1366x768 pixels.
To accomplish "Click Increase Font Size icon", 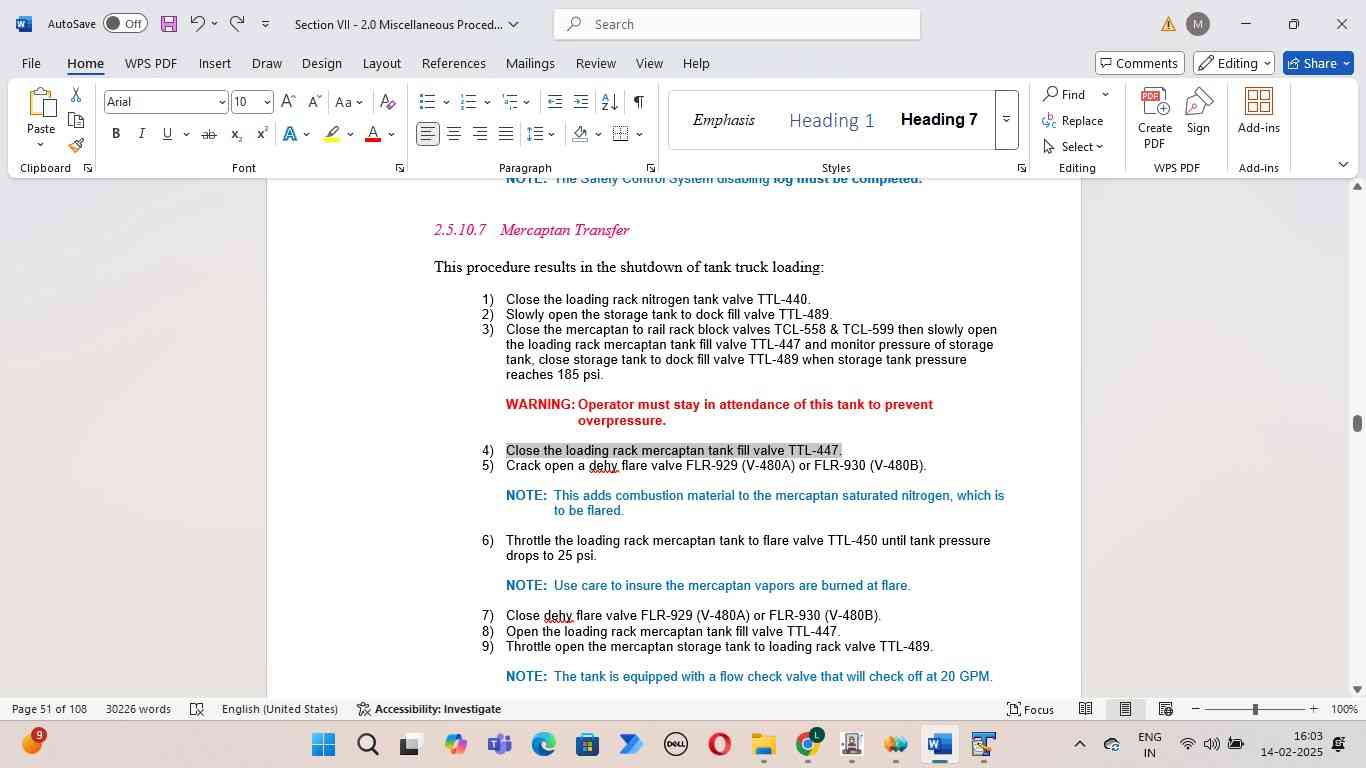I will tap(288, 102).
